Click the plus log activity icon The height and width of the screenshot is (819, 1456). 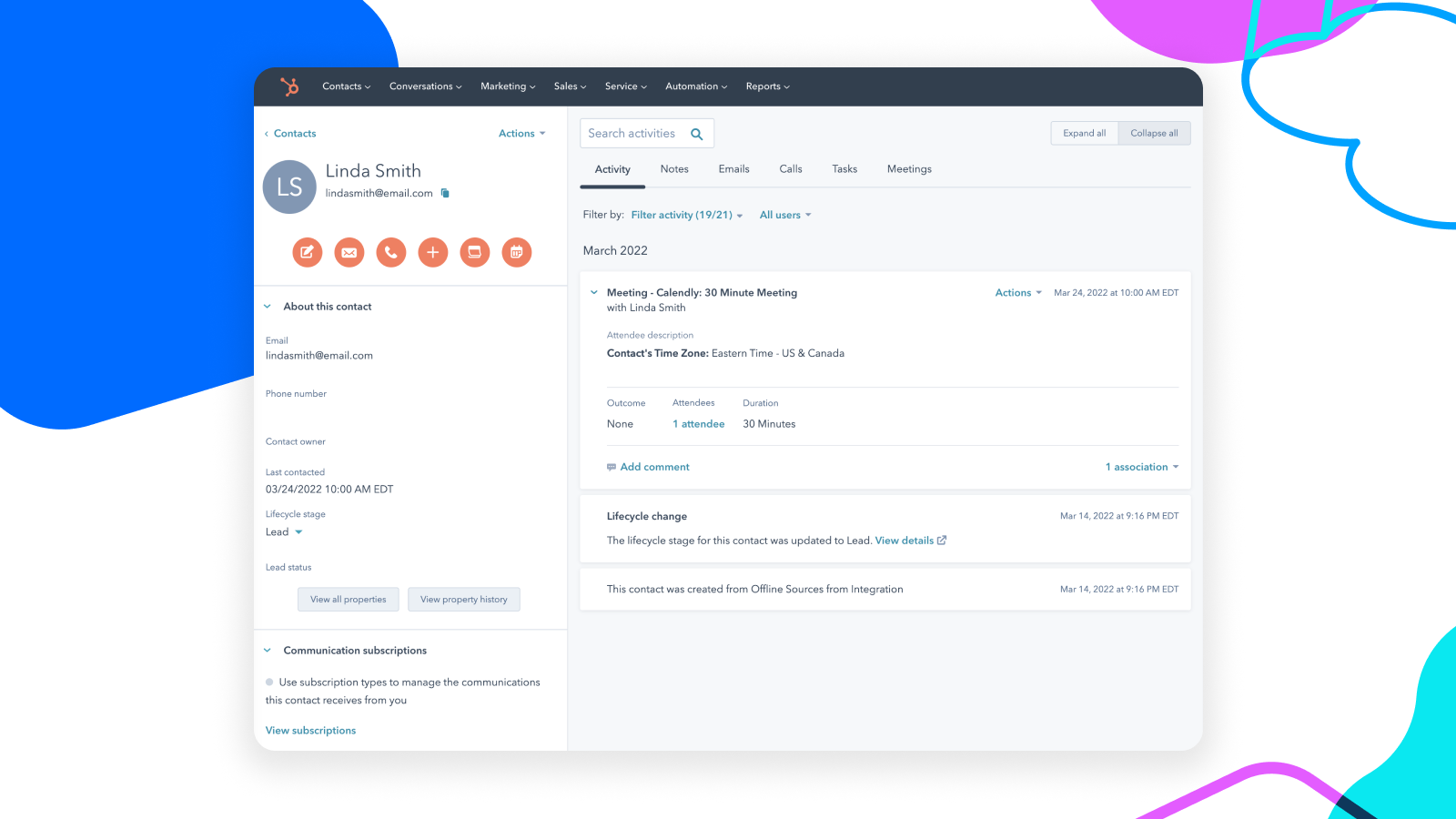point(433,252)
